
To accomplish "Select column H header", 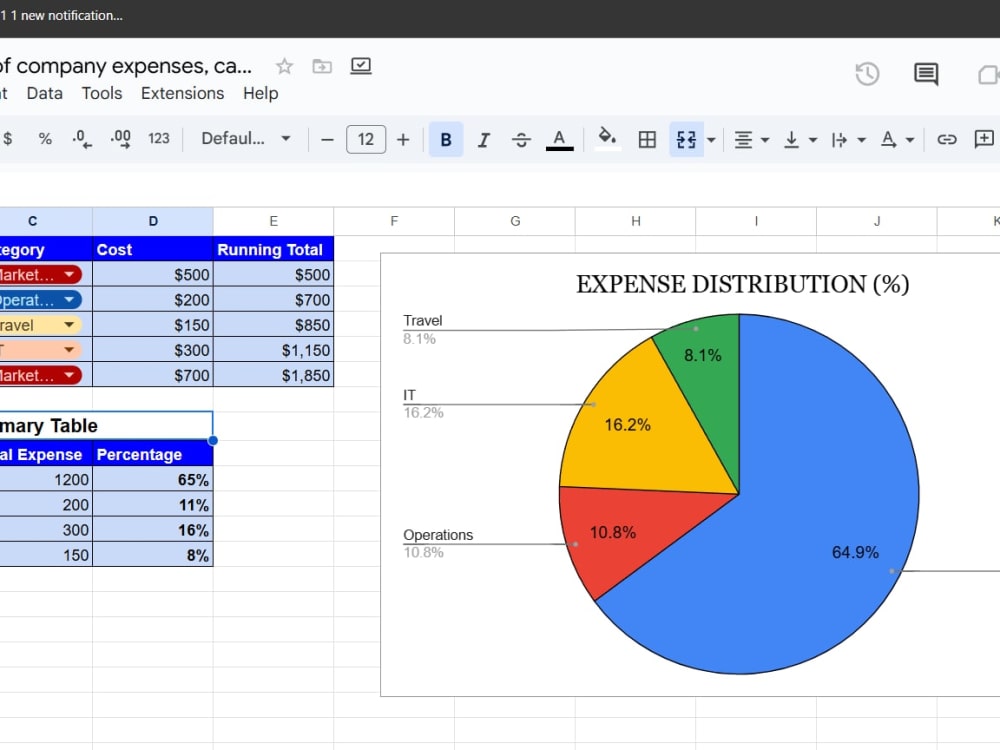I will 636,221.
